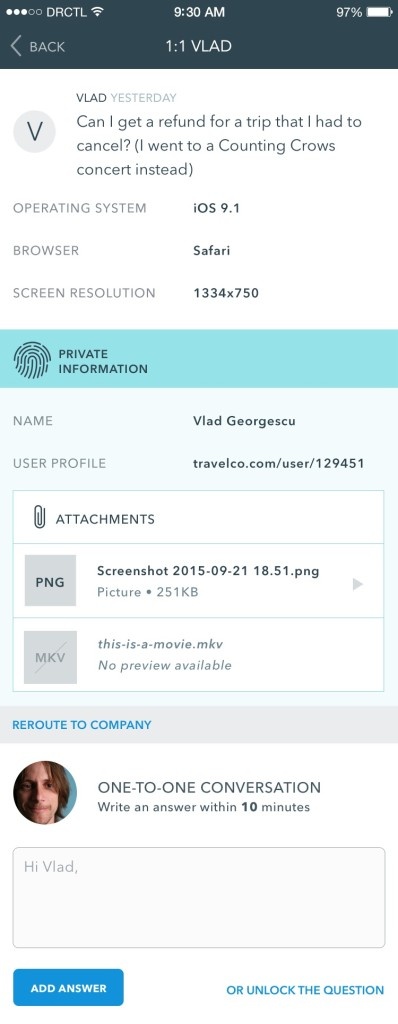The width and height of the screenshot is (398, 1024).
Task: Click the fingerprint private information icon
Action: (31, 360)
